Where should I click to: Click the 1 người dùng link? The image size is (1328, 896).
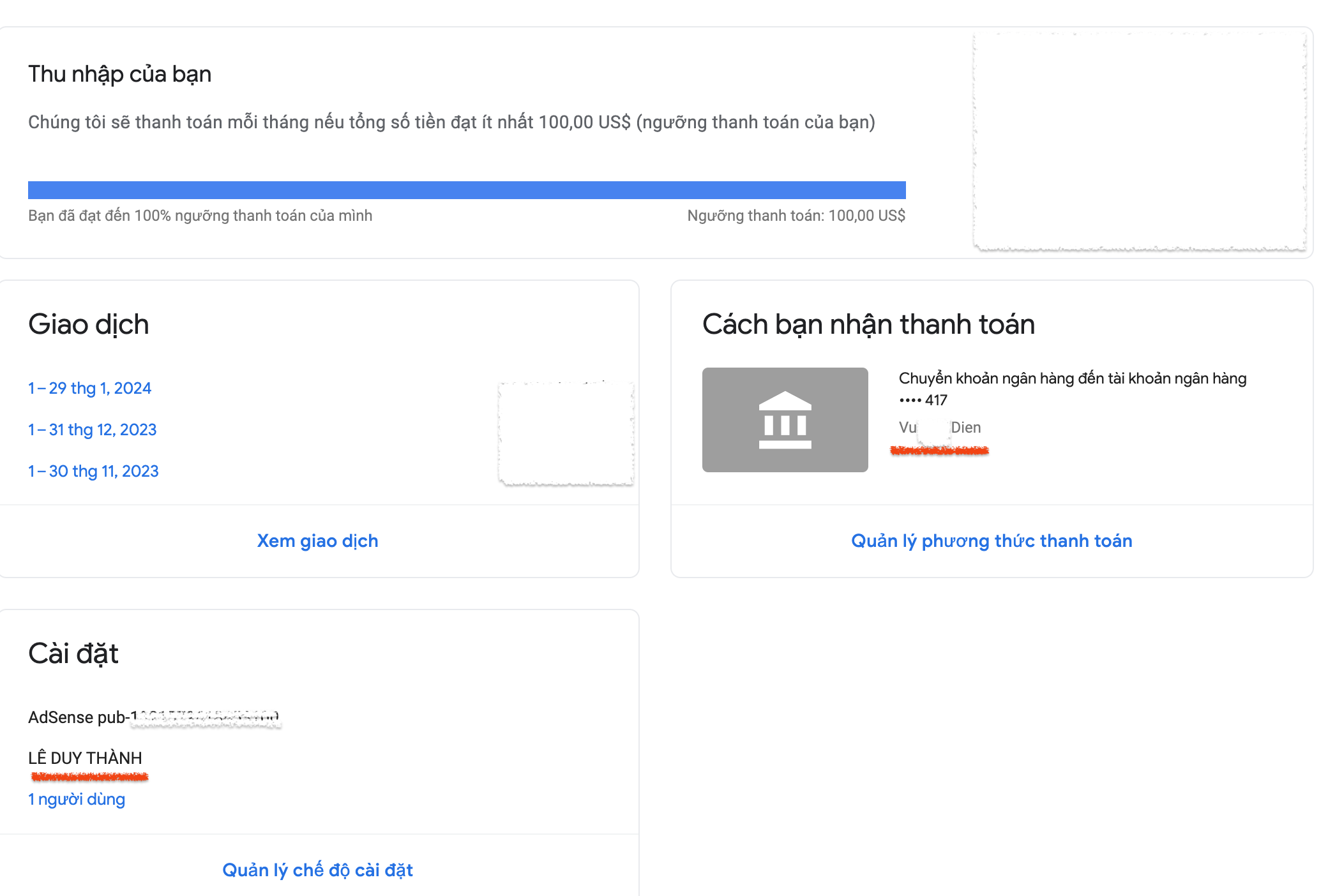[77, 799]
